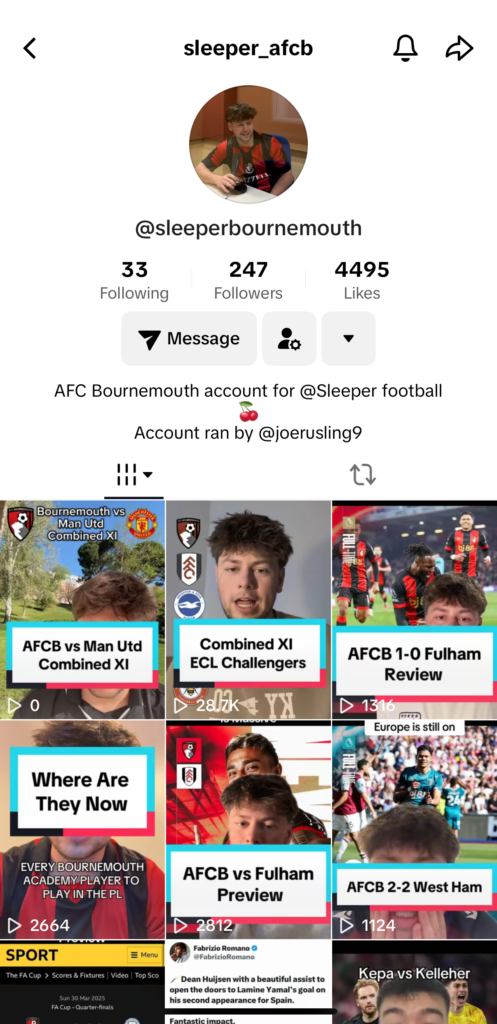Open the follow settings person icon
This screenshot has width=497, height=1024.
[x=289, y=338]
